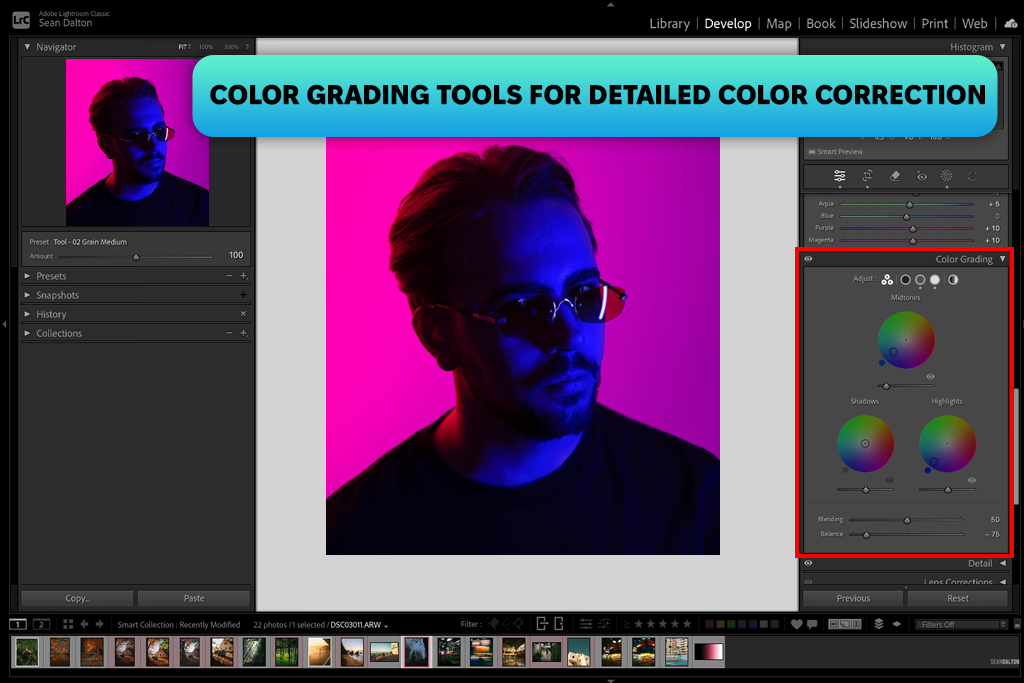The width and height of the screenshot is (1024, 683).
Task: Select main window display button 1
Action: coord(18,624)
